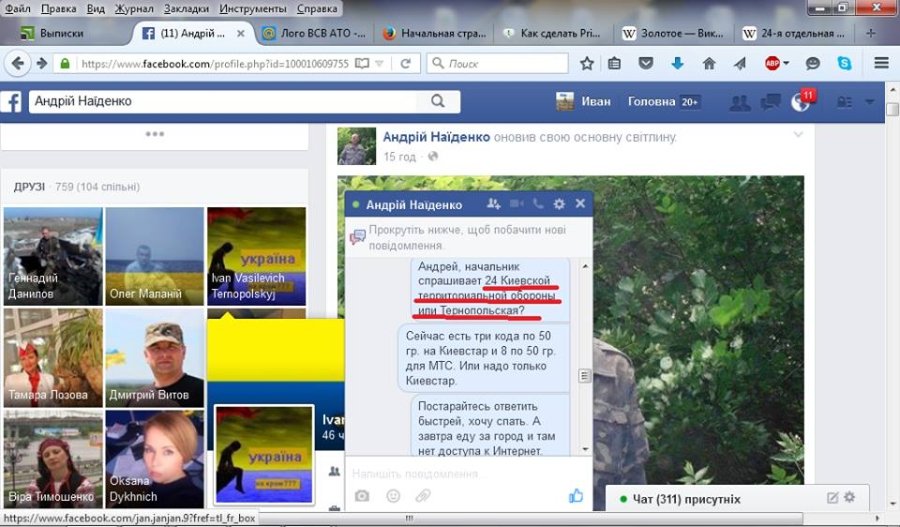Open the Журнал menu
This screenshot has height=527, width=900.
(134, 9)
